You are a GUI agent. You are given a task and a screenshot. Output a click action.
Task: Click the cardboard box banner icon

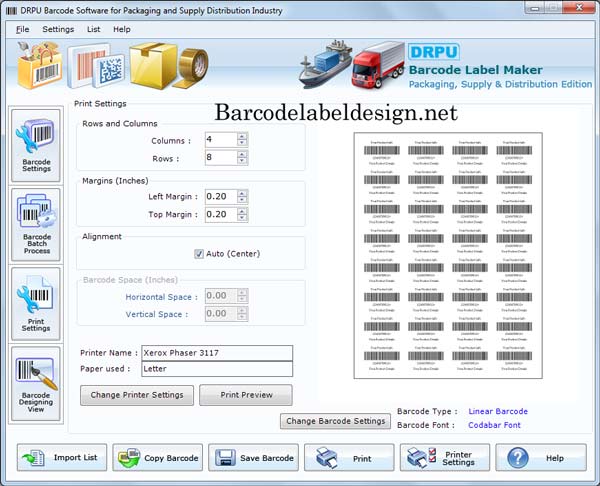(x=153, y=65)
